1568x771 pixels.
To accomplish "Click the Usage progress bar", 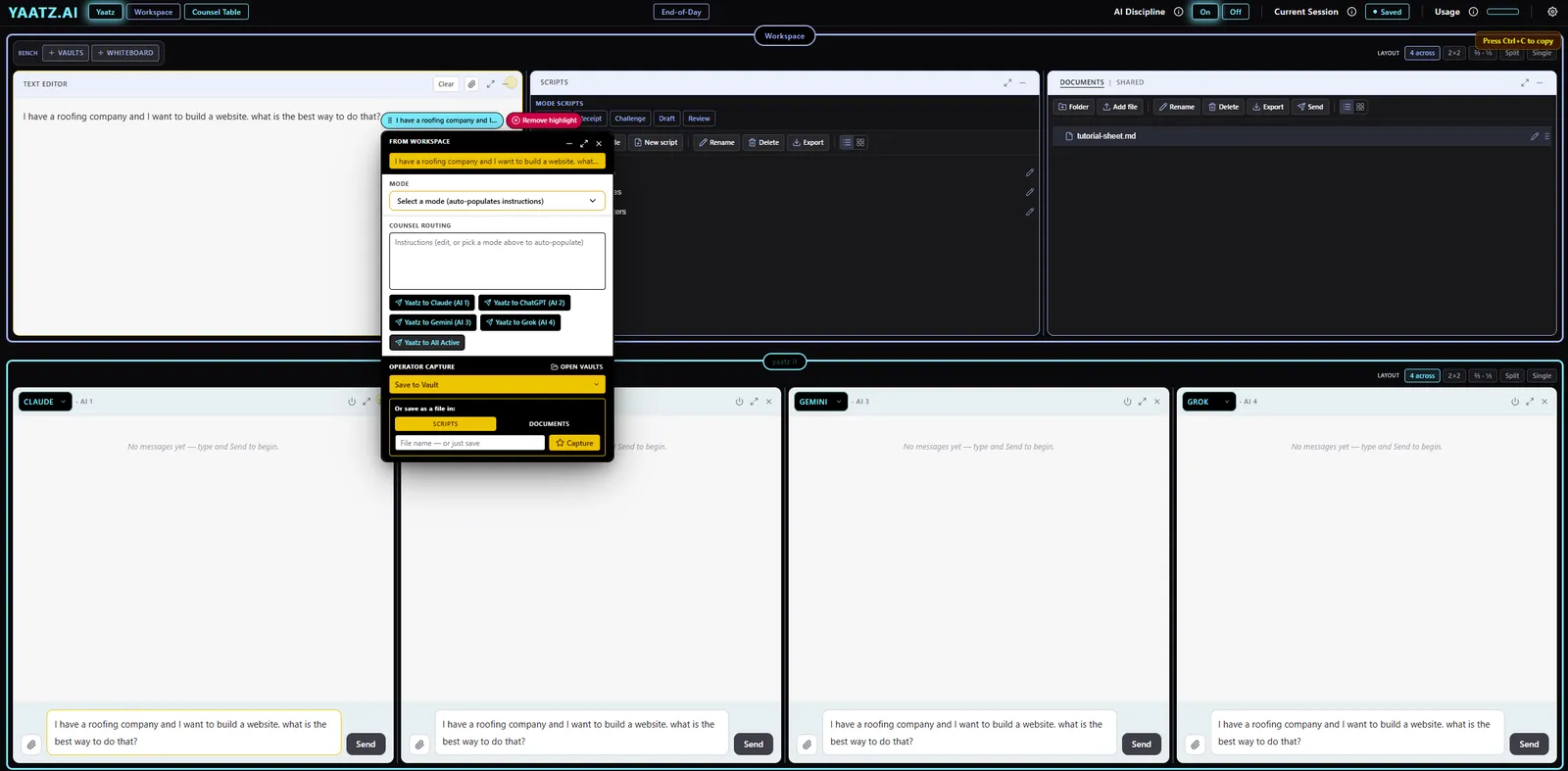I will pos(1502,12).
